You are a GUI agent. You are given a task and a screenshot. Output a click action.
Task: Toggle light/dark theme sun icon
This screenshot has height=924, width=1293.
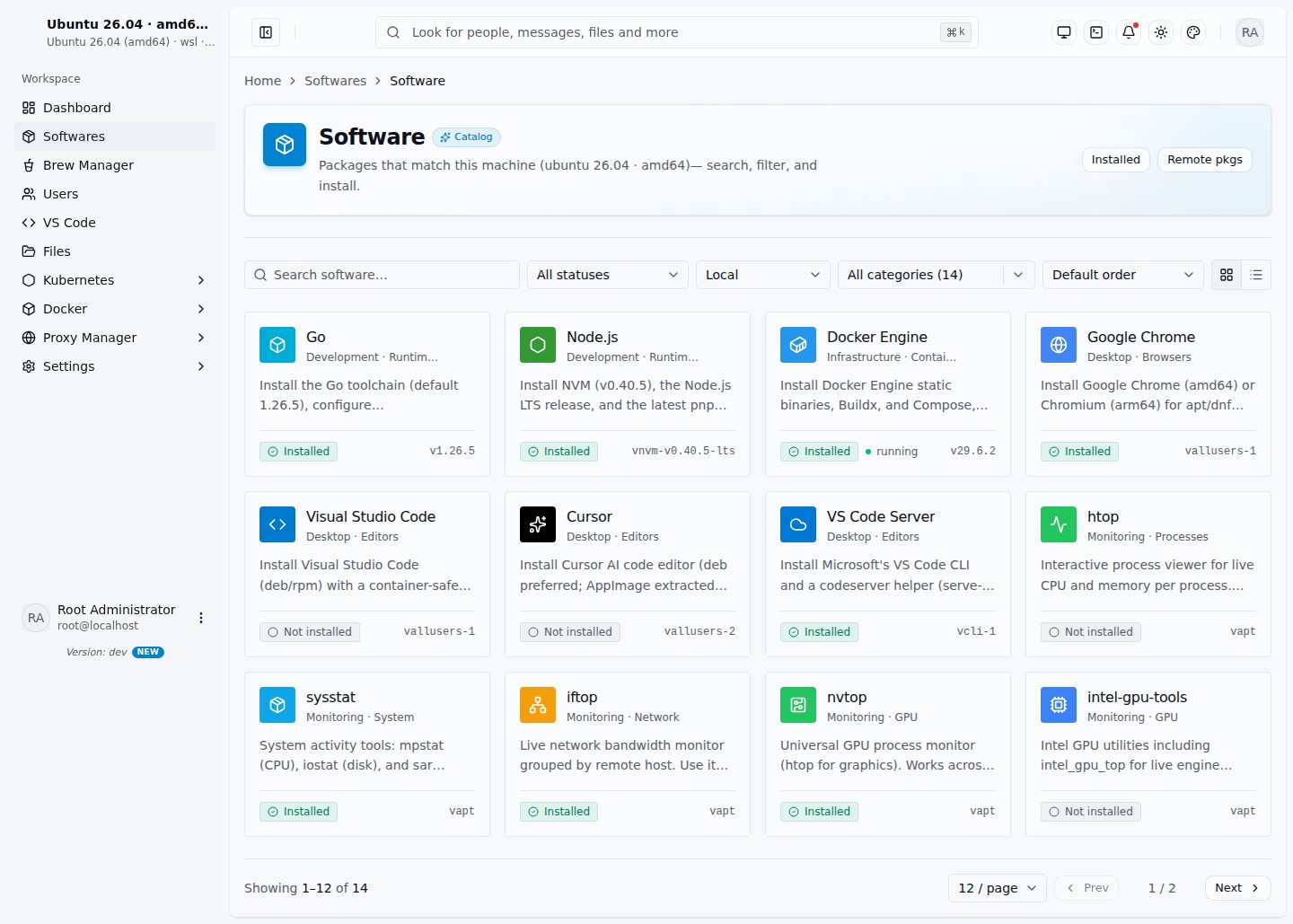1161,32
